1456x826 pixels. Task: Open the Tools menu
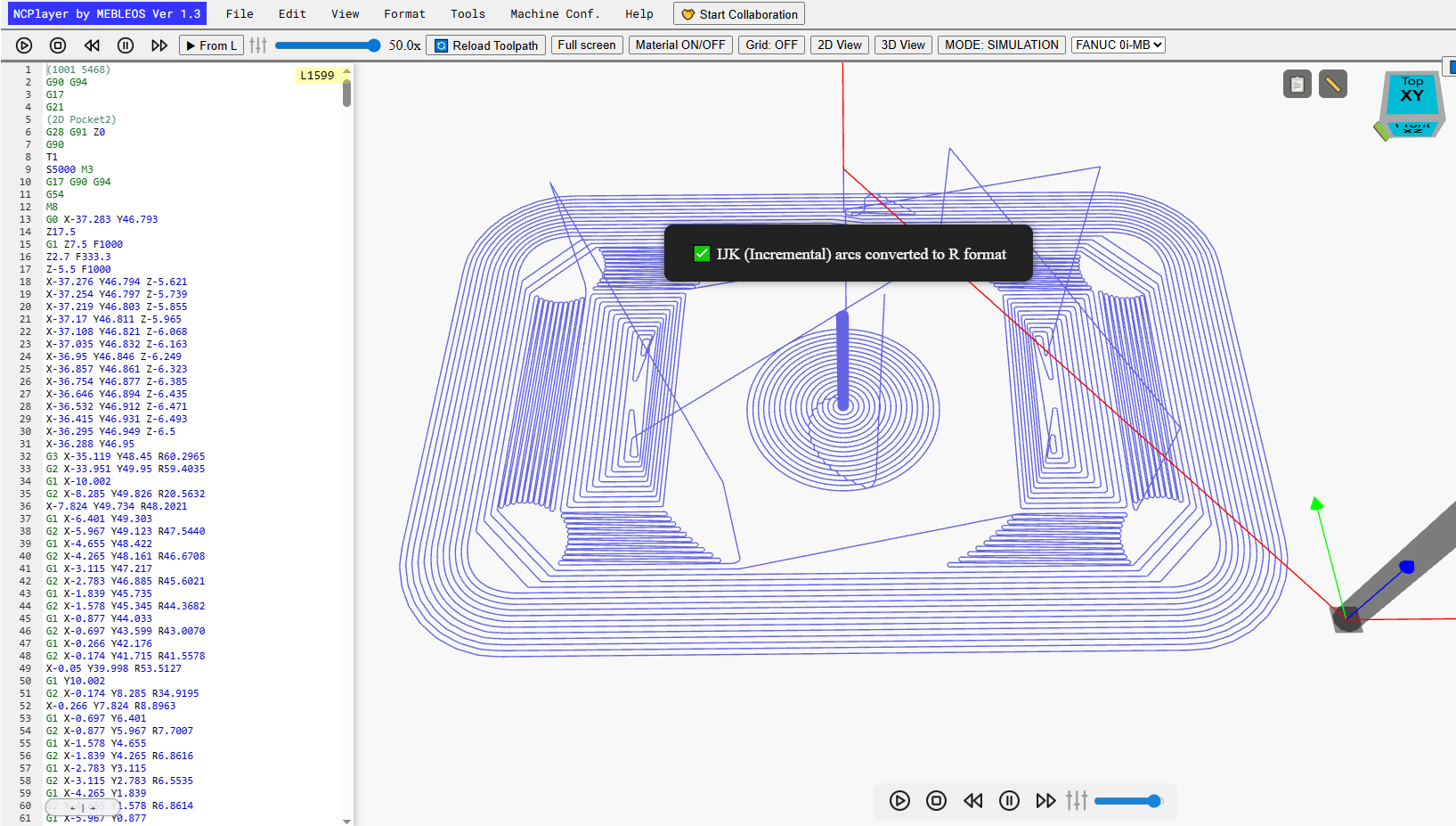pyautogui.click(x=468, y=13)
